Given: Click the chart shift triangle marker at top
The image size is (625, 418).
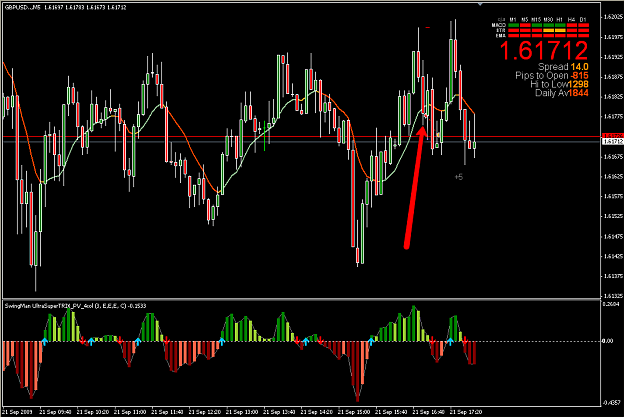Looking at the screenshot, I should click(480, 4).
